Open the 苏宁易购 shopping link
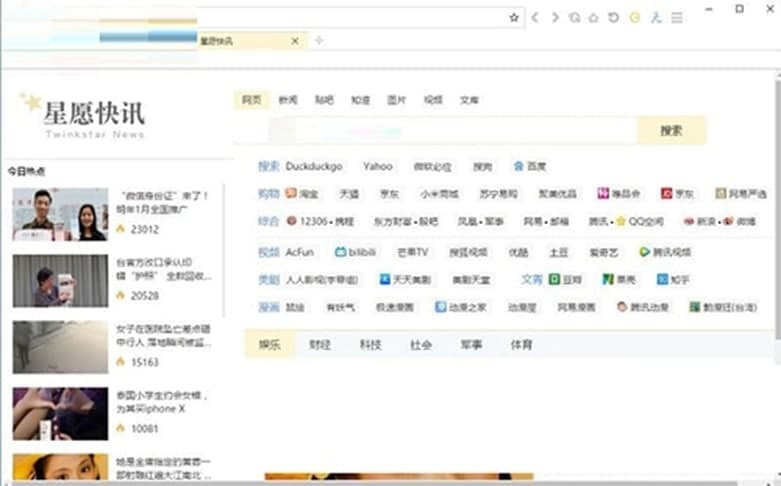781x486 pixels. (499, 193)
